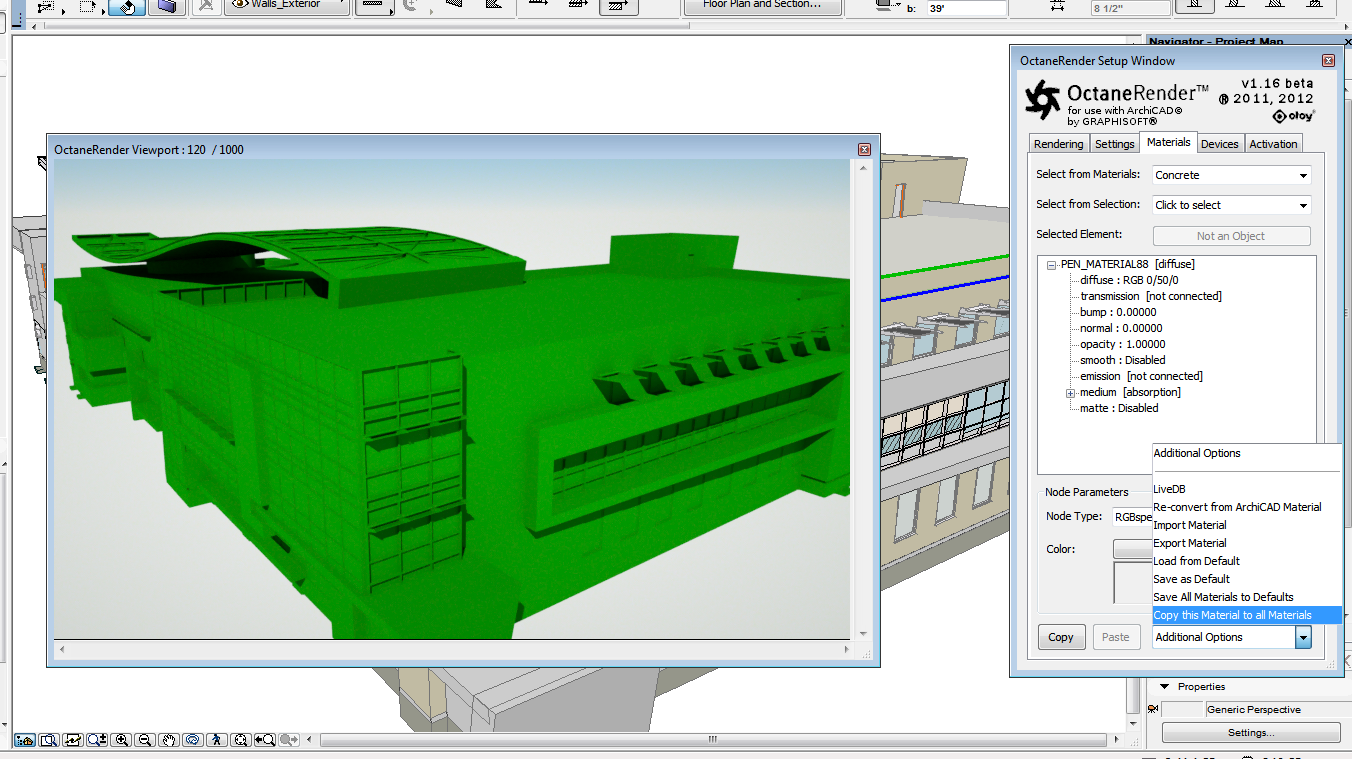Open the Activation tab
This screenshot has width=1352, height=759.
(x=1274, y=144)
